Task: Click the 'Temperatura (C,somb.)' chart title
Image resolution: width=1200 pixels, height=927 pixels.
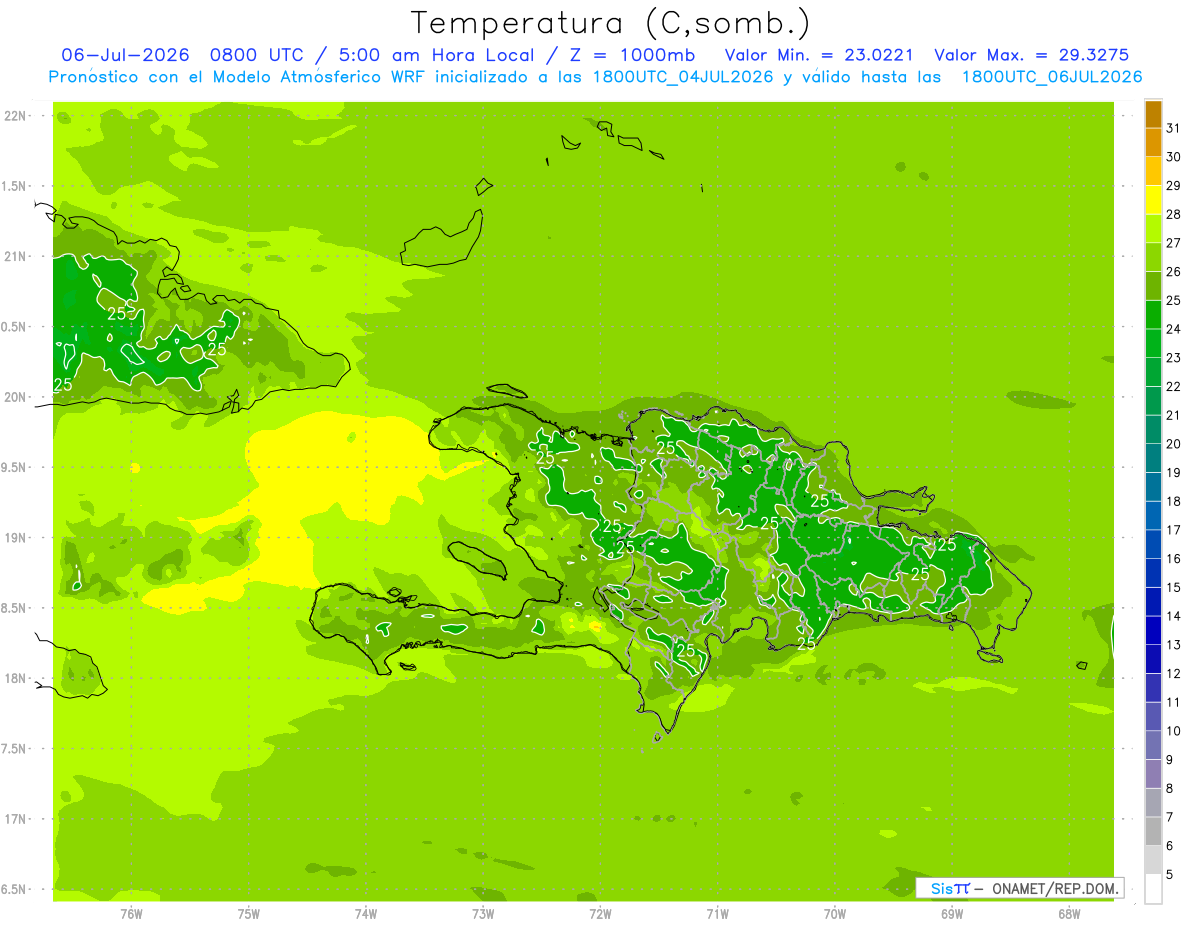Action: (x=610, y=24)
